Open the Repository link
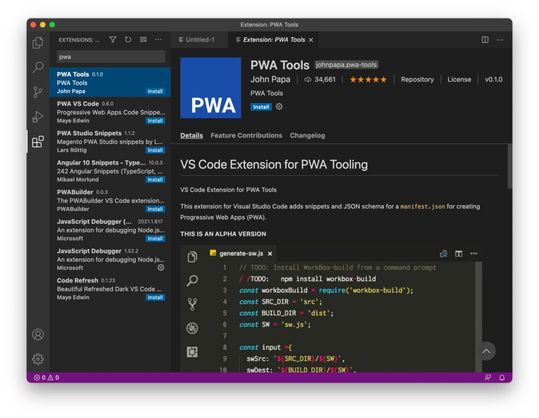 [x=417, y=79]
